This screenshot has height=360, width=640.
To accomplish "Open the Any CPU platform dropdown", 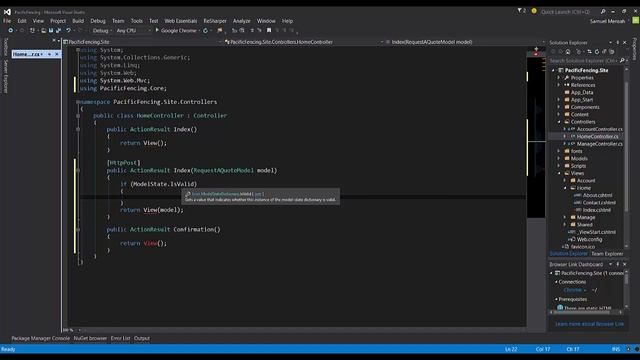I will click(133, 31).
